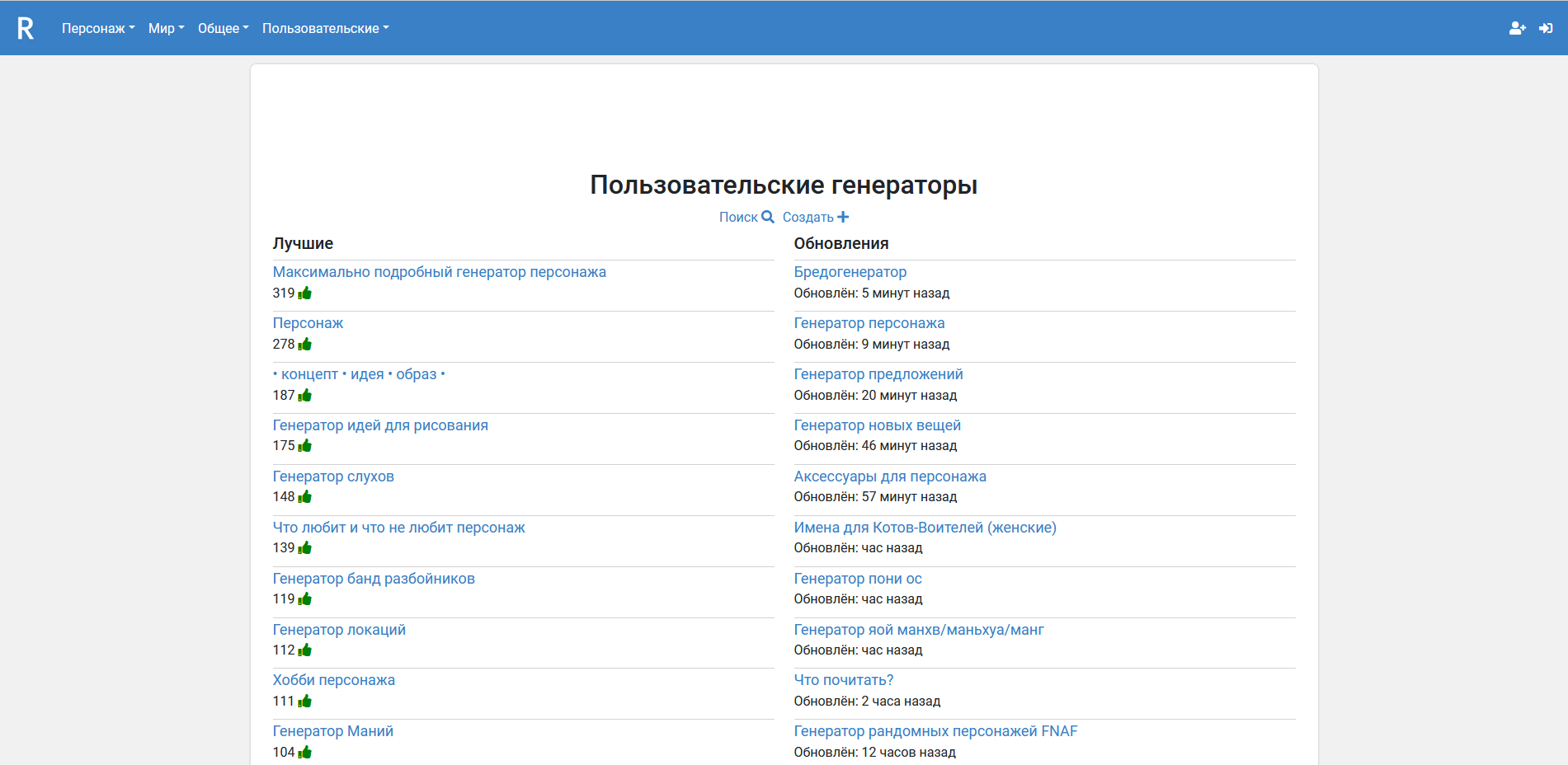The image size is (1568, 765).
Task: Open Аксессуары для персонажа link
Action: (890, 476)
